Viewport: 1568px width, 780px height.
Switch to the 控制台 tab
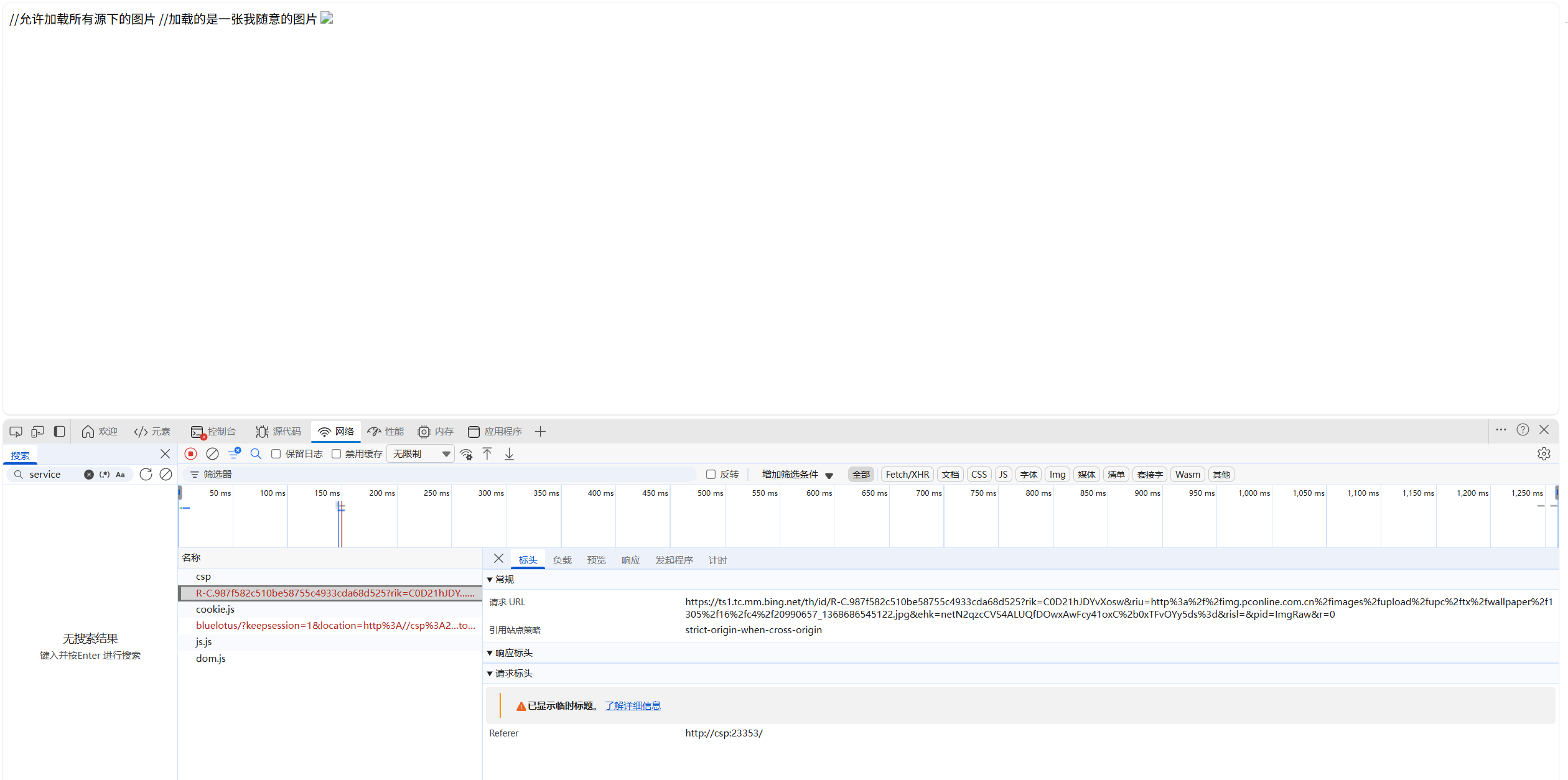[x=213, y=431]
